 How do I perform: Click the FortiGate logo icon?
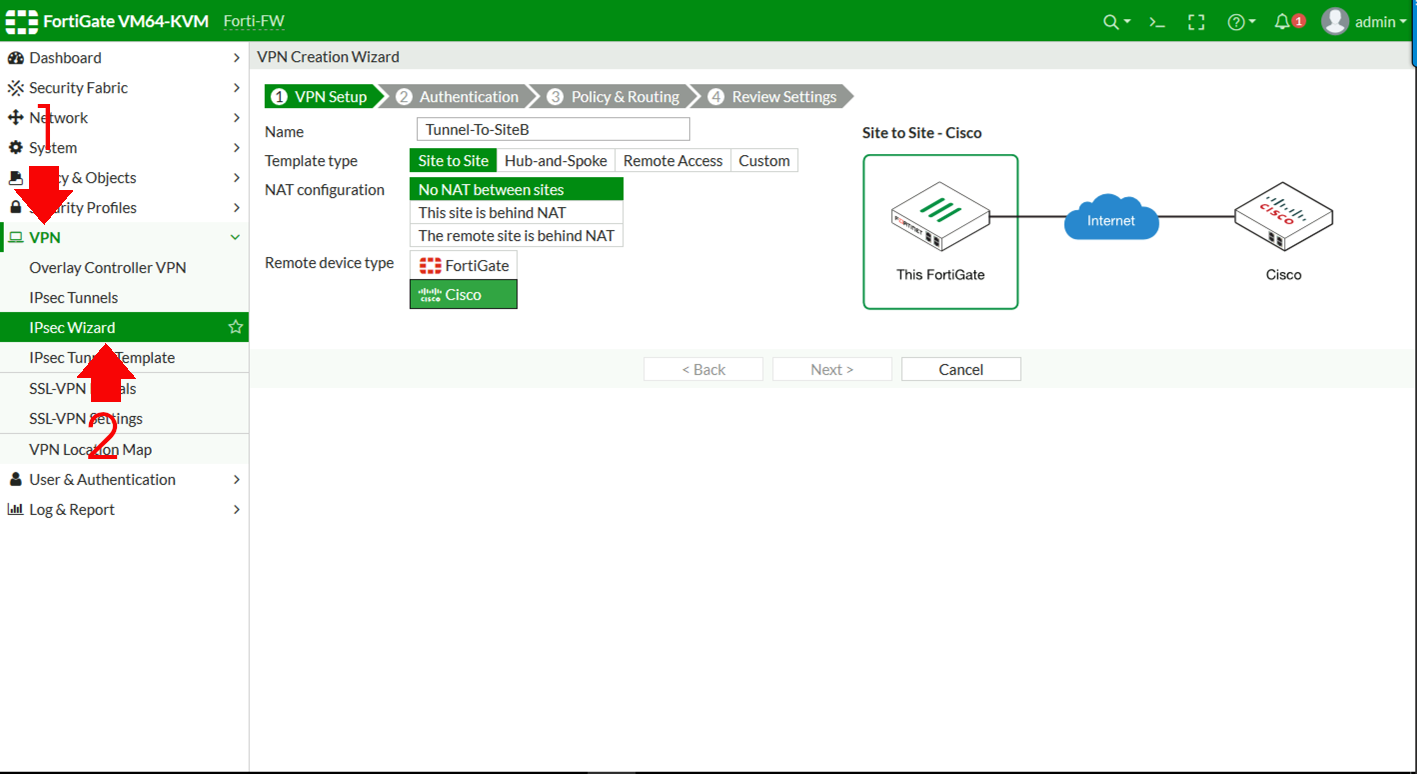21,22
